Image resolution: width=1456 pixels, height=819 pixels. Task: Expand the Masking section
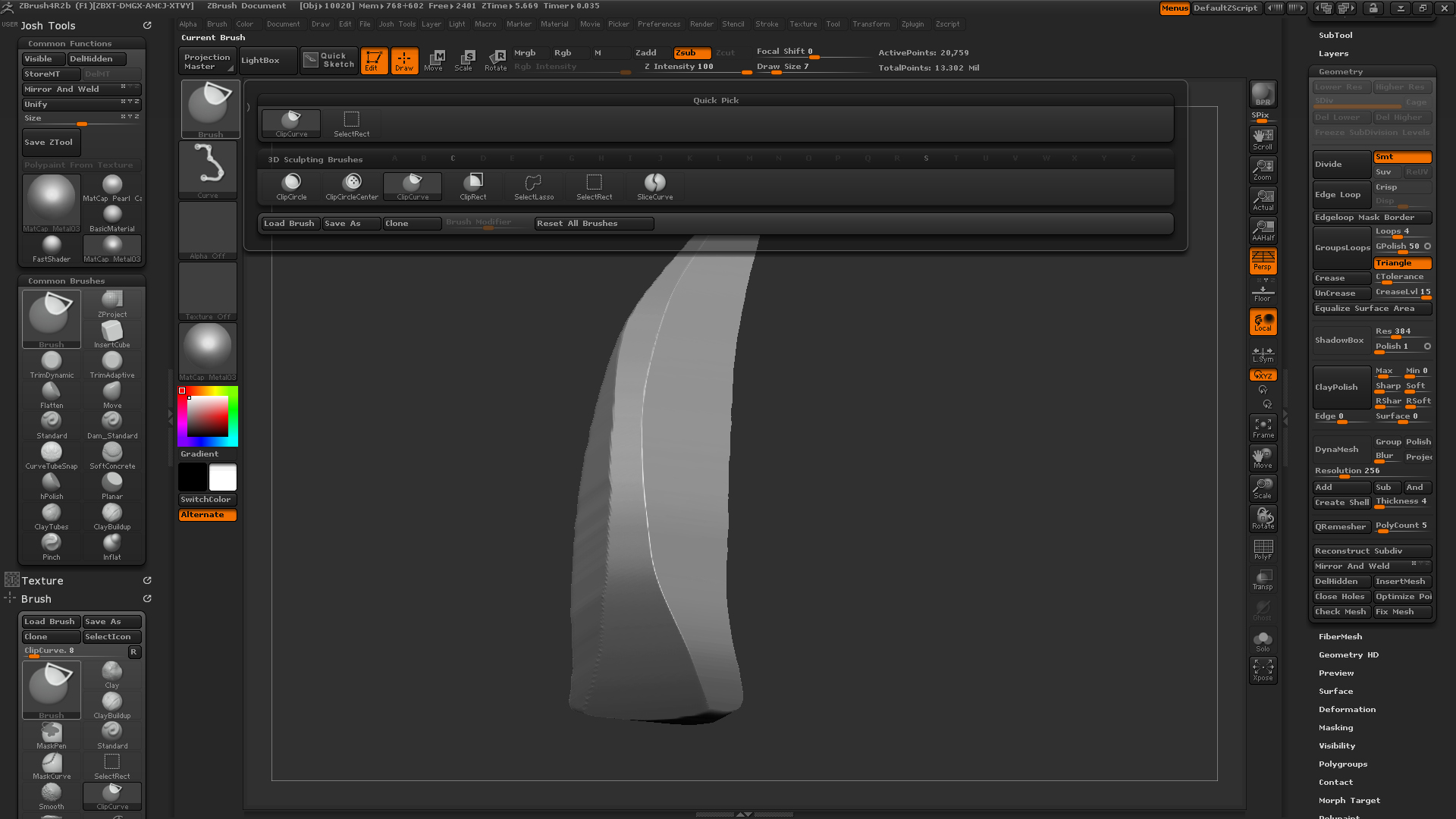(1335, 728)
